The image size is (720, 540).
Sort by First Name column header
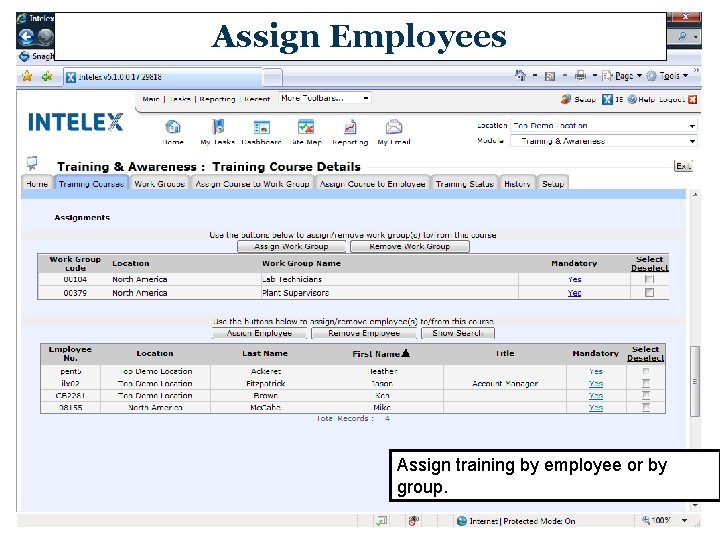click(x=381, y=354)
